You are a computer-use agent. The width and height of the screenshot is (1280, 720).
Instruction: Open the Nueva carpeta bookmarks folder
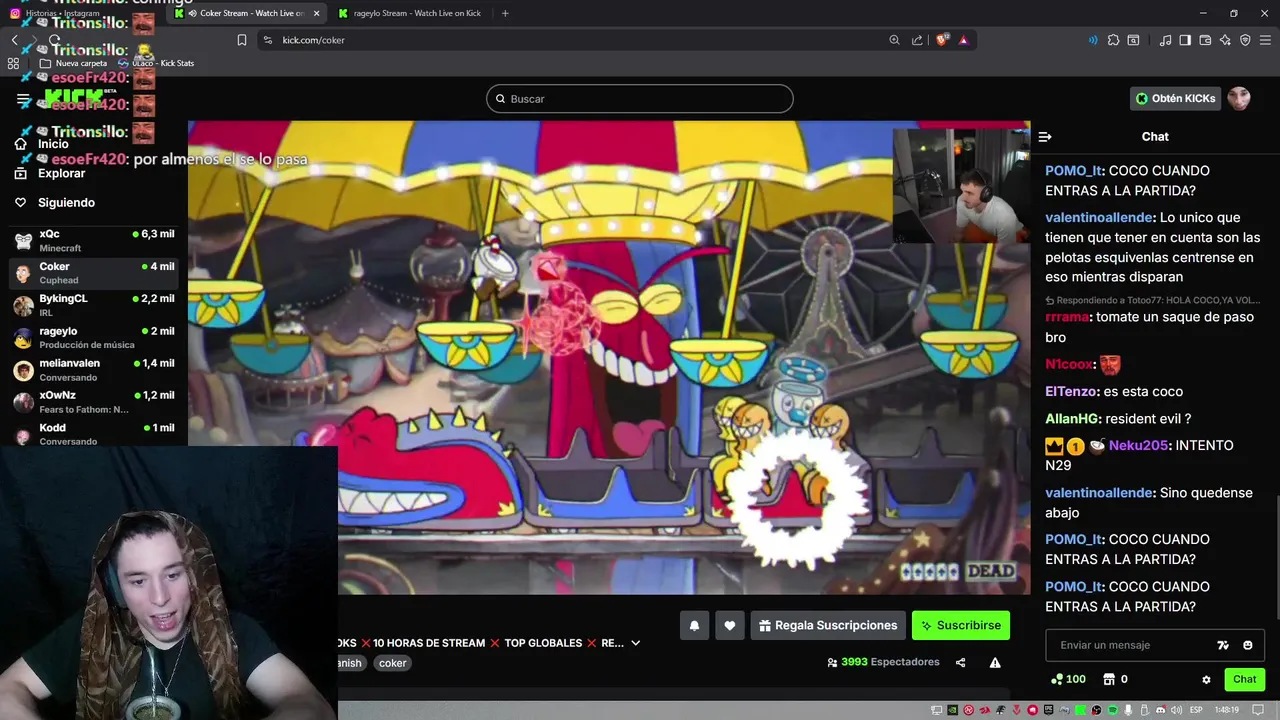tap(74, 63)
